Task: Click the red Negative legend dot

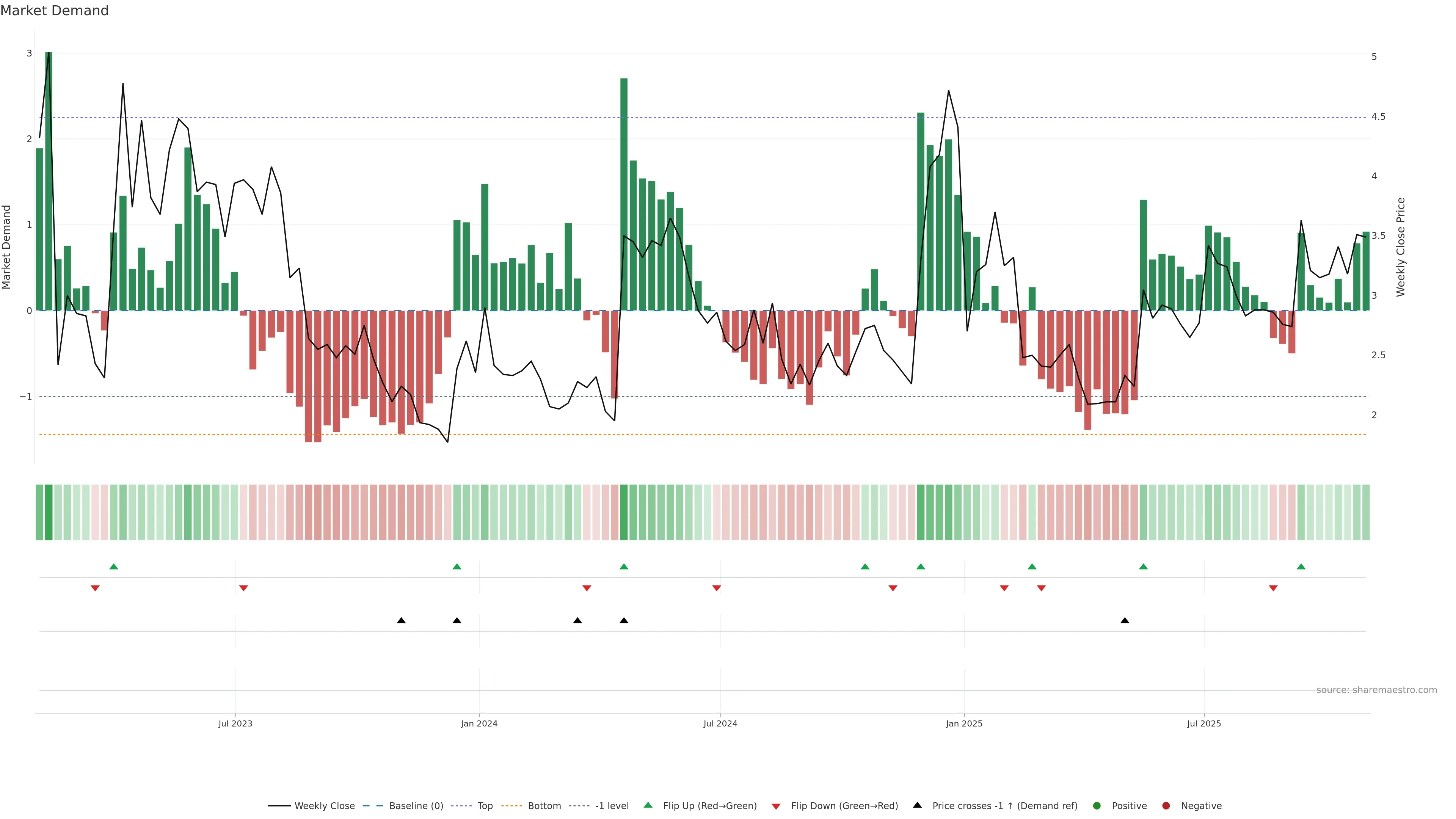Action: click(1166, 805)
